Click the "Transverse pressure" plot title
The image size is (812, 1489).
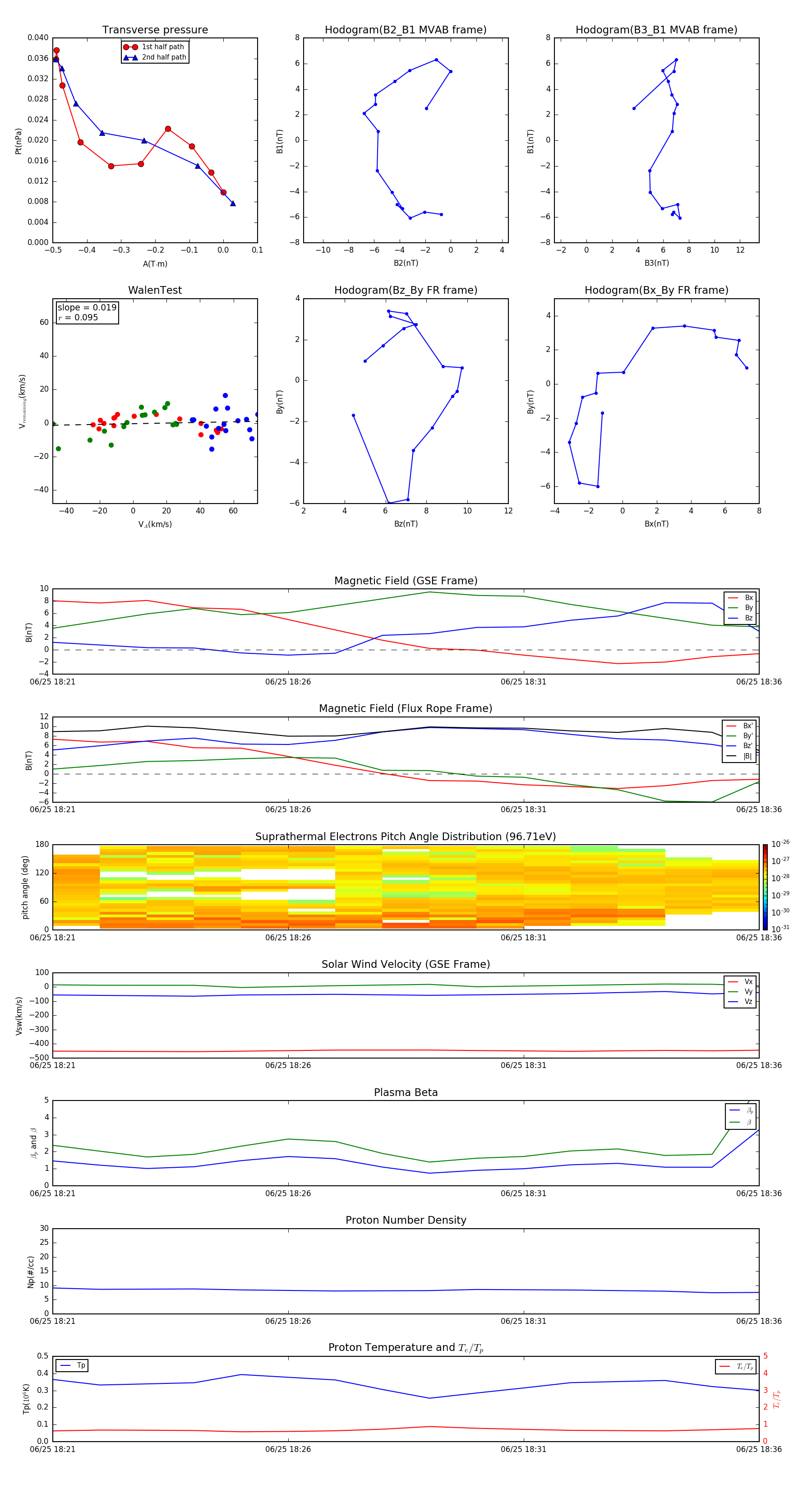point(155,30)
